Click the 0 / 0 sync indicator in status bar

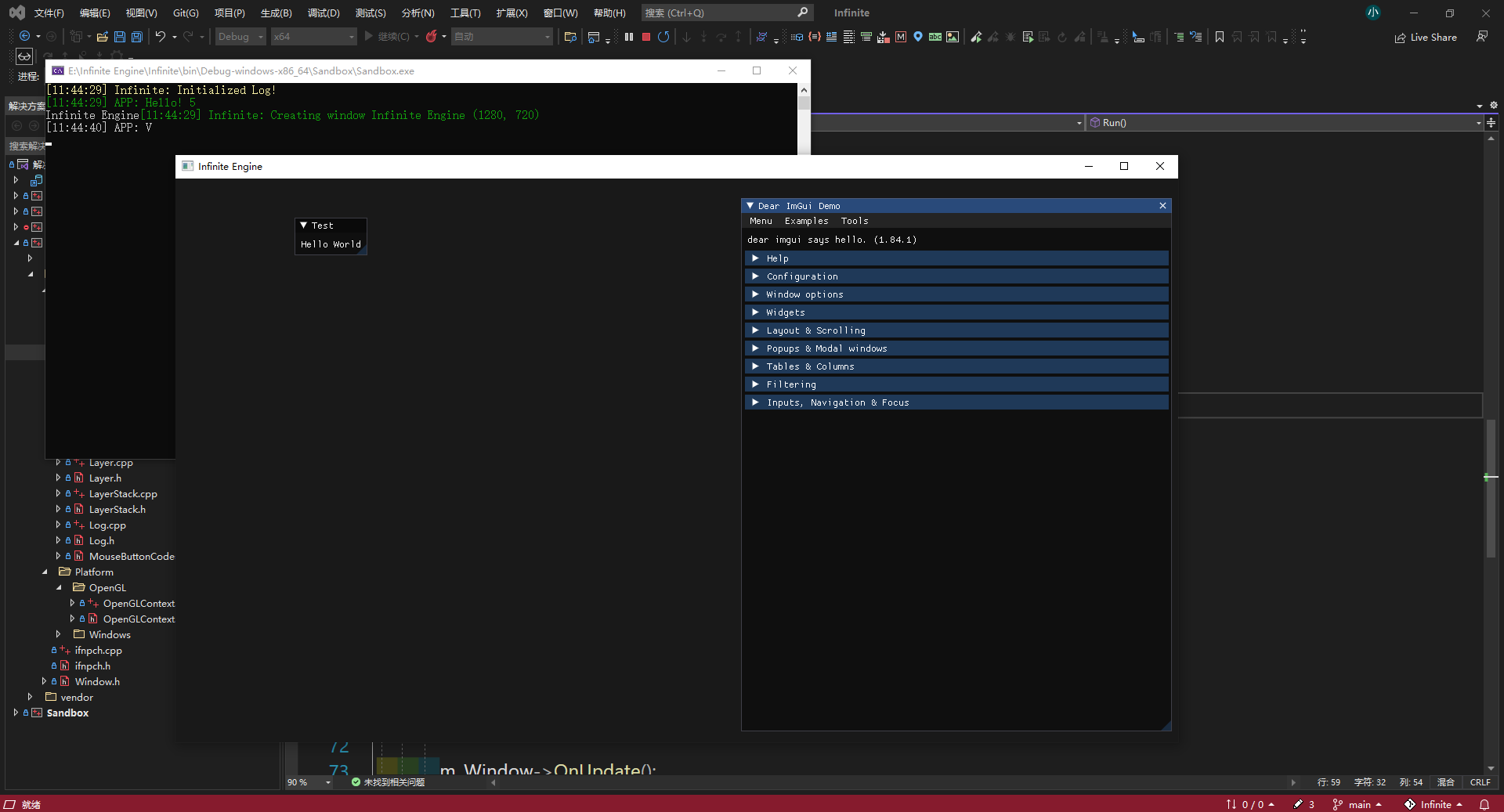tap(1250, 804)
